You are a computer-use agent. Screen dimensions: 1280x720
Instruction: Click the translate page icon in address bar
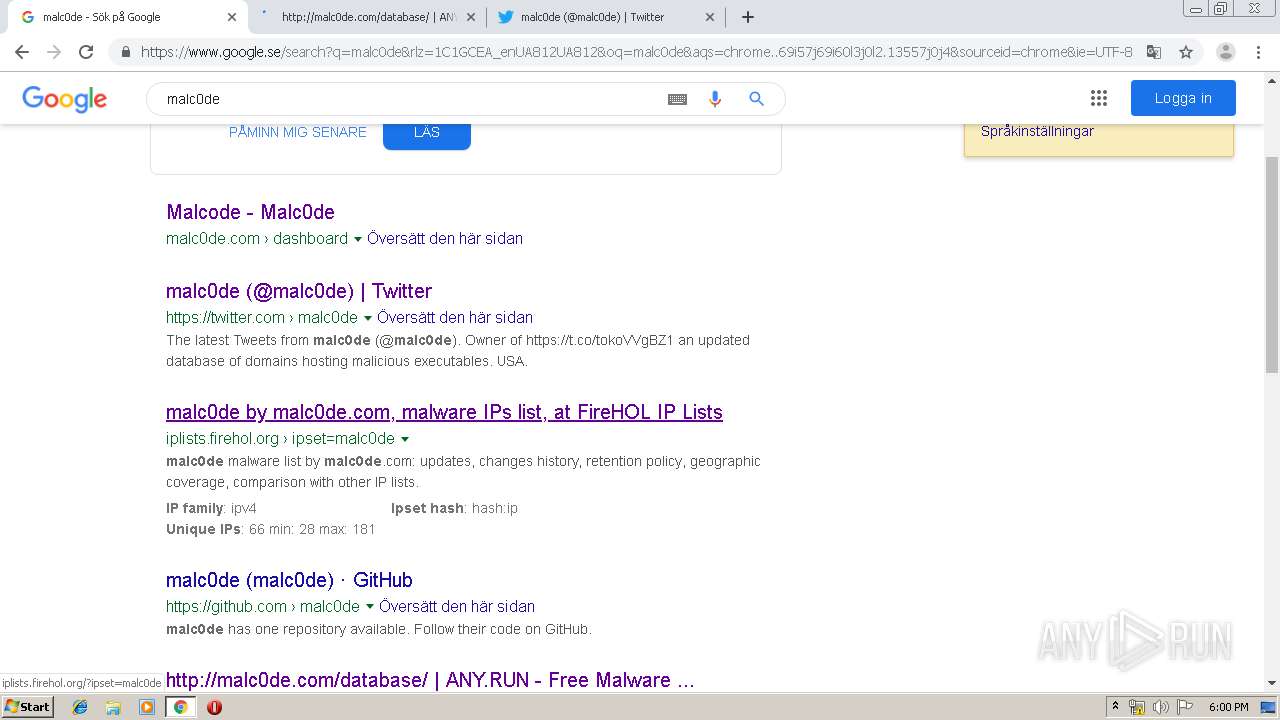click(1154, 52)
